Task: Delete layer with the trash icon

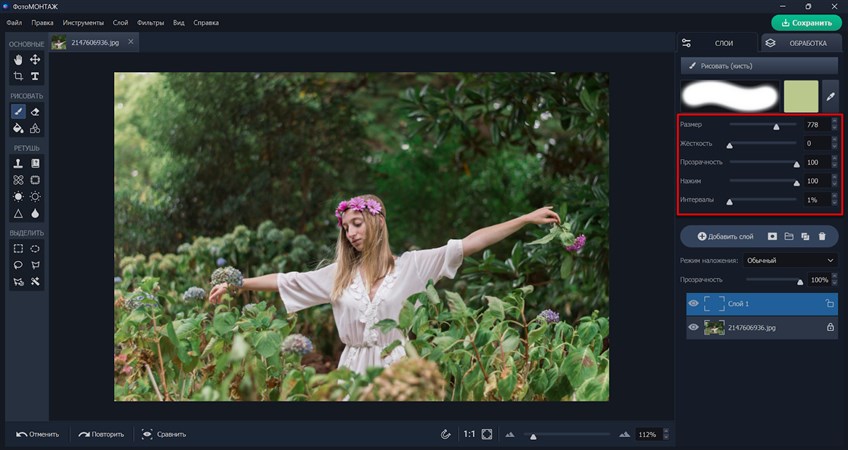Action: 822,236
